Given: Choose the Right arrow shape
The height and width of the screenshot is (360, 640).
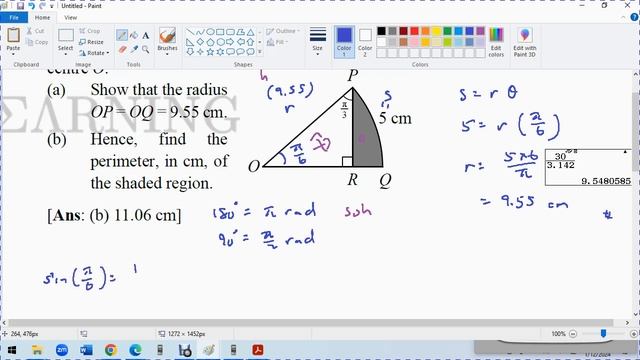Looking at the screenshot, I should pyautogui.click(x=230, y=42).
